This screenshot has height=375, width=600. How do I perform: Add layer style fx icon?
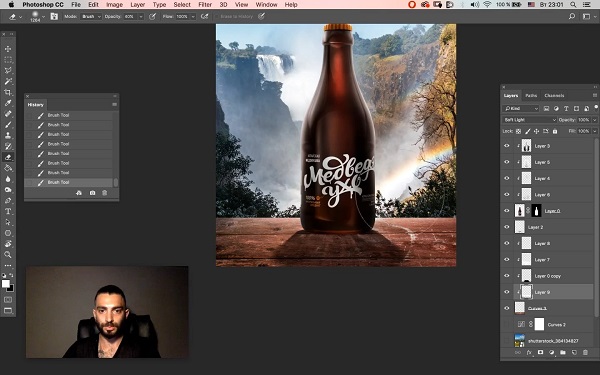(529, 352)
